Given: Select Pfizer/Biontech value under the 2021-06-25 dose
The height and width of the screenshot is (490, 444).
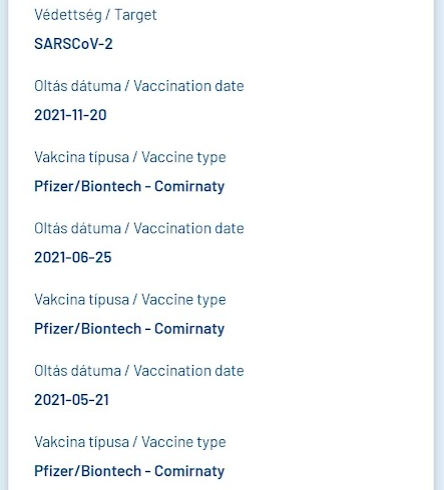Looking at the screenshot, I should 129,329.
